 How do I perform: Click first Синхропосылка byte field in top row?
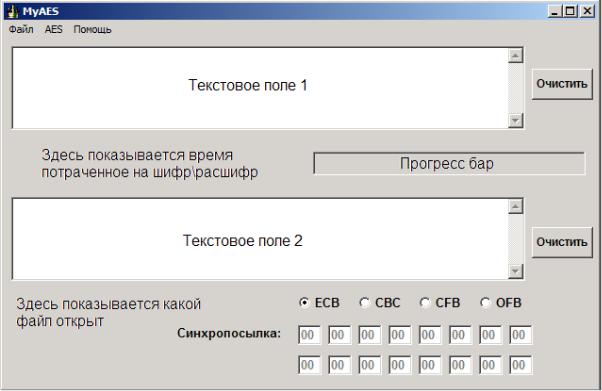[x=309, y=335]
